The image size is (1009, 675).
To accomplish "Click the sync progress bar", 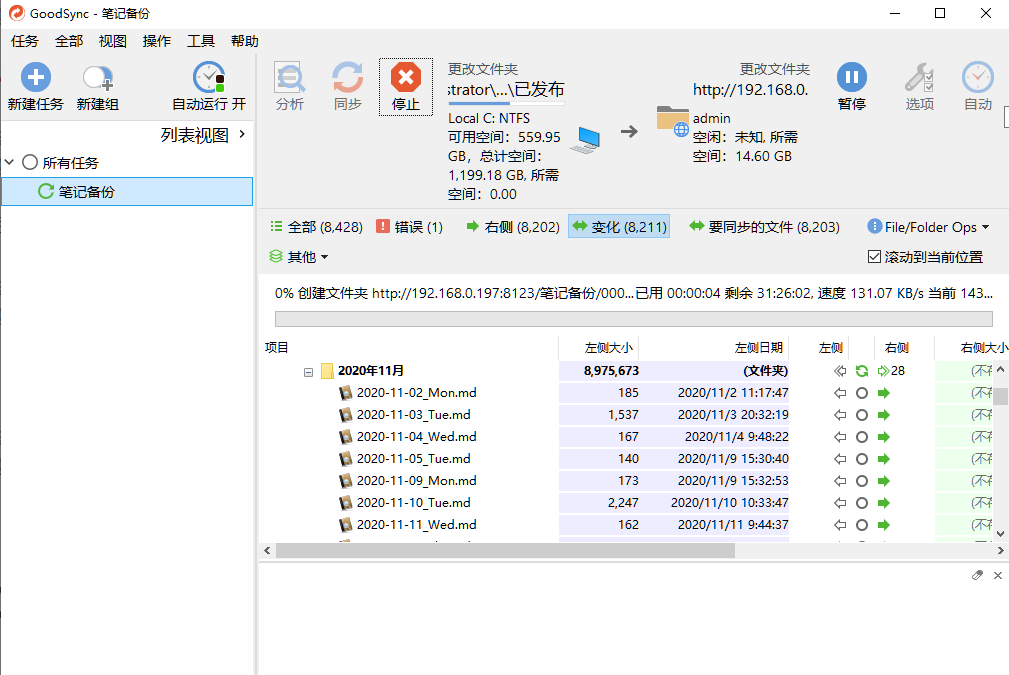I will coord(633,319).
